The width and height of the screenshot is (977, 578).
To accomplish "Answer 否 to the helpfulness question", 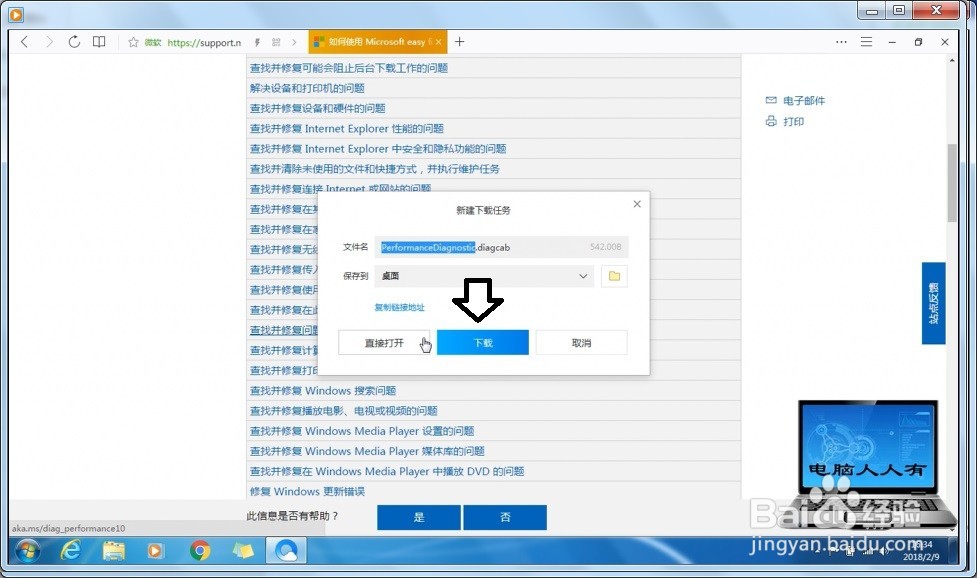I will [x=505, y=517].
